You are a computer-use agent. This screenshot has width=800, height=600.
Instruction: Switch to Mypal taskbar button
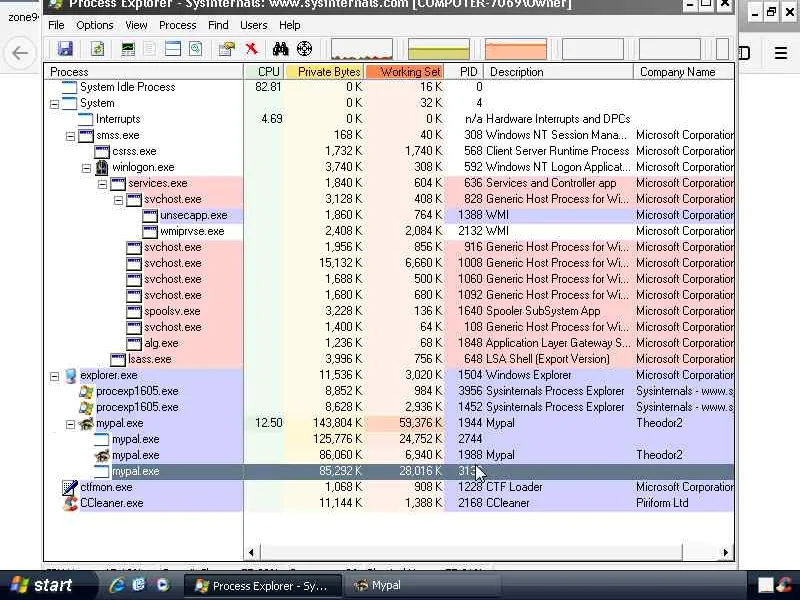(x=420, y=586)
